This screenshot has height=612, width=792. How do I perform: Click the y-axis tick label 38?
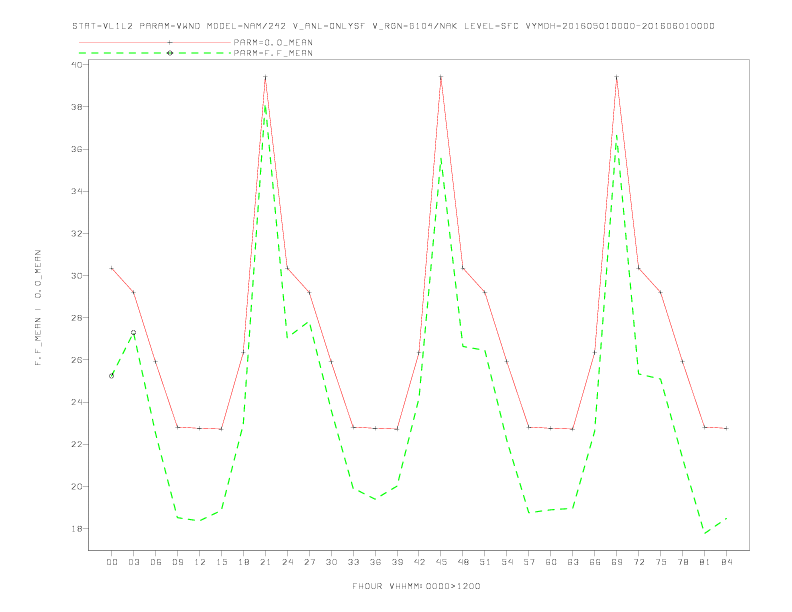(x=77, y=107)
